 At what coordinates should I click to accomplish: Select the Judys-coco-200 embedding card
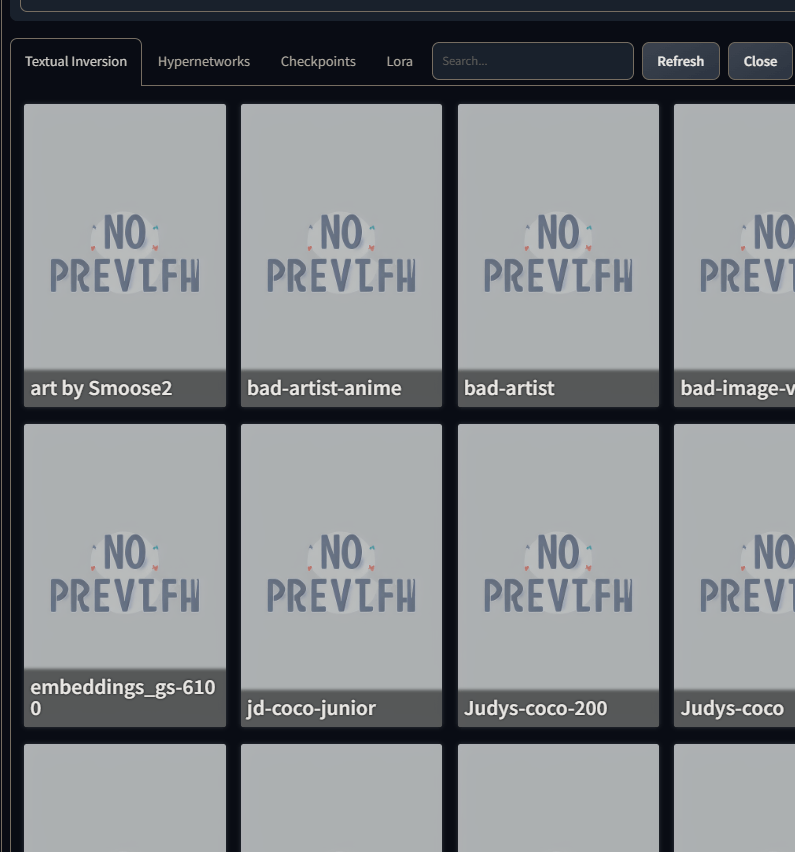pos(558,575)
